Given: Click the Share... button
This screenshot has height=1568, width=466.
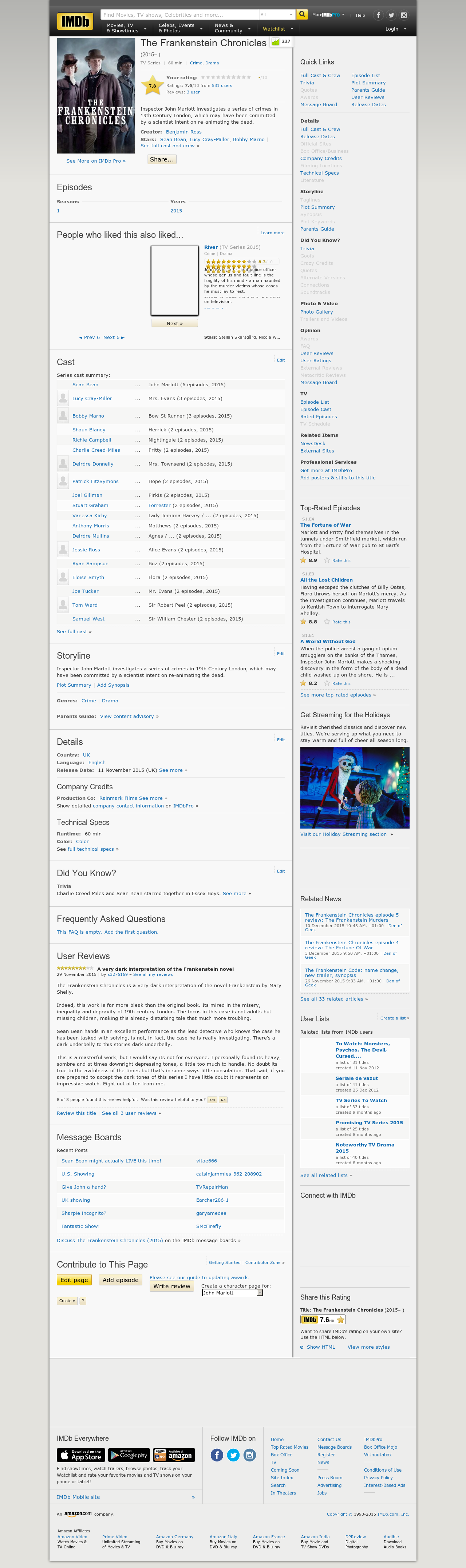Looking at the screenshot, I should point(162,159).
